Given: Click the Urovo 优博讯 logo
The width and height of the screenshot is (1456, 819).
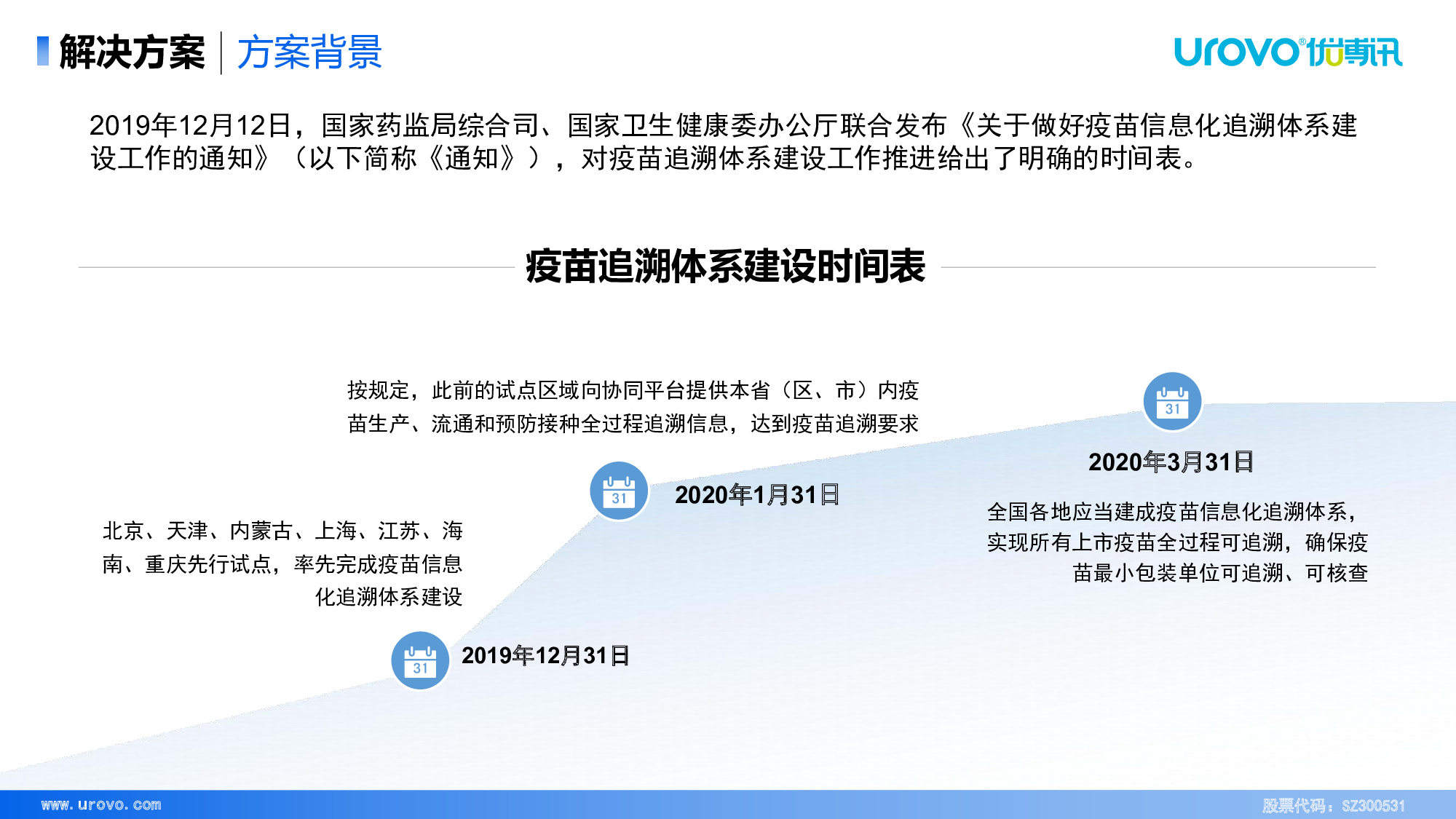Looking at the screenshot, I should 1288,52.
